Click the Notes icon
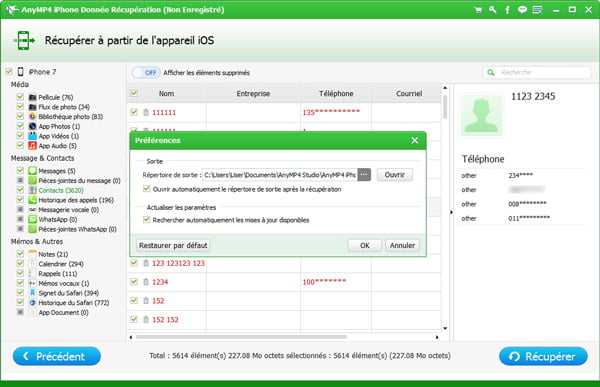 coord(33,254)
